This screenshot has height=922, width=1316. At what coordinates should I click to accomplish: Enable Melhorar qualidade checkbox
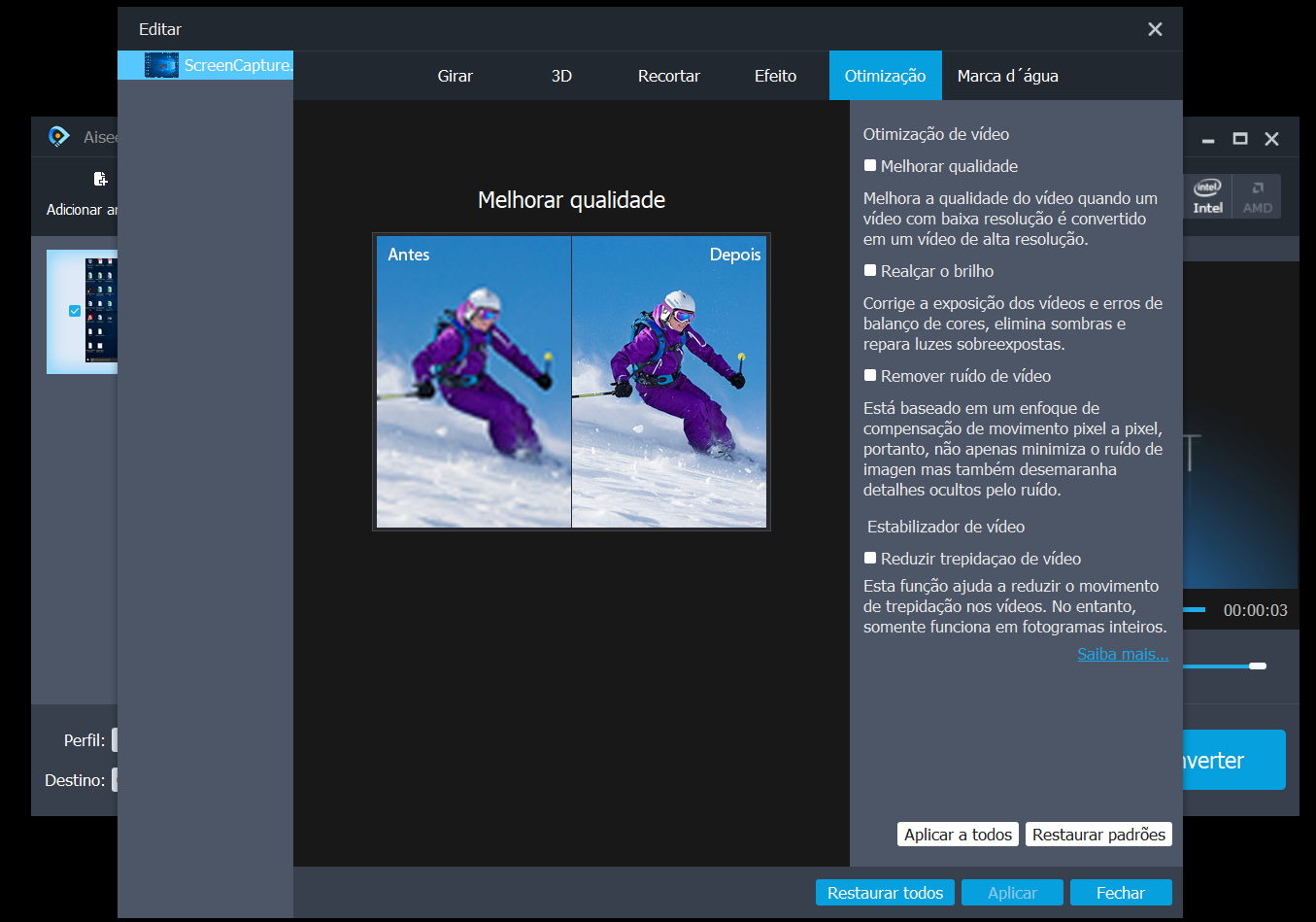pyautogui.click(x=870, y=166)
